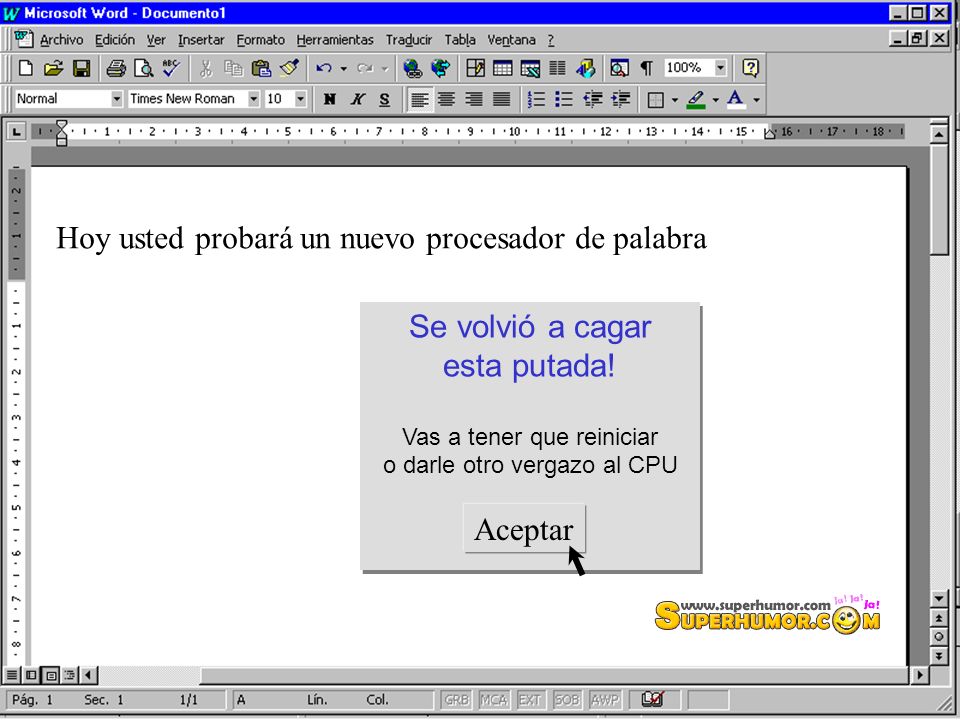Paste from clipboard
Viewport: 960px width, 720px height.
[x=261, y=68]
